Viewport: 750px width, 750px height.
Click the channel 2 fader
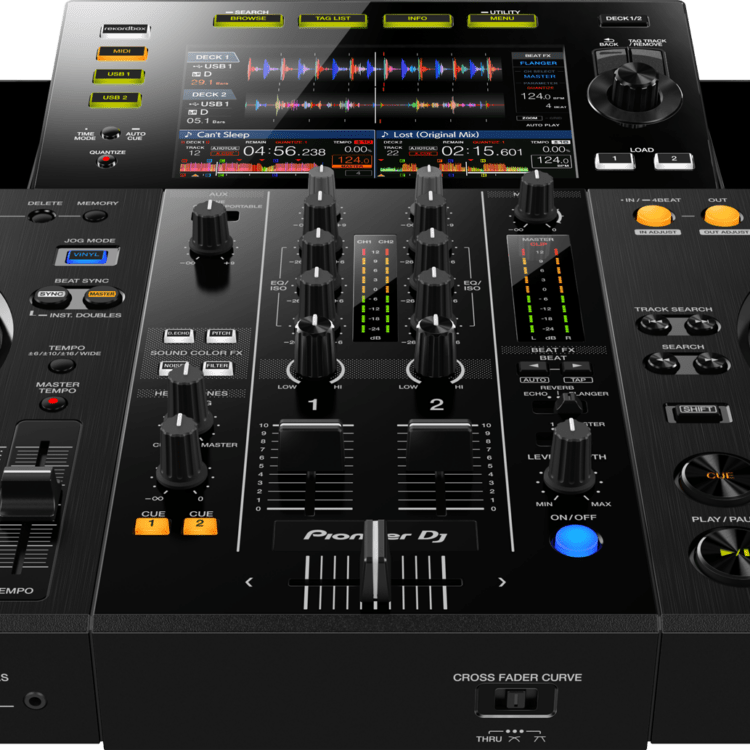tap(440, 447)
